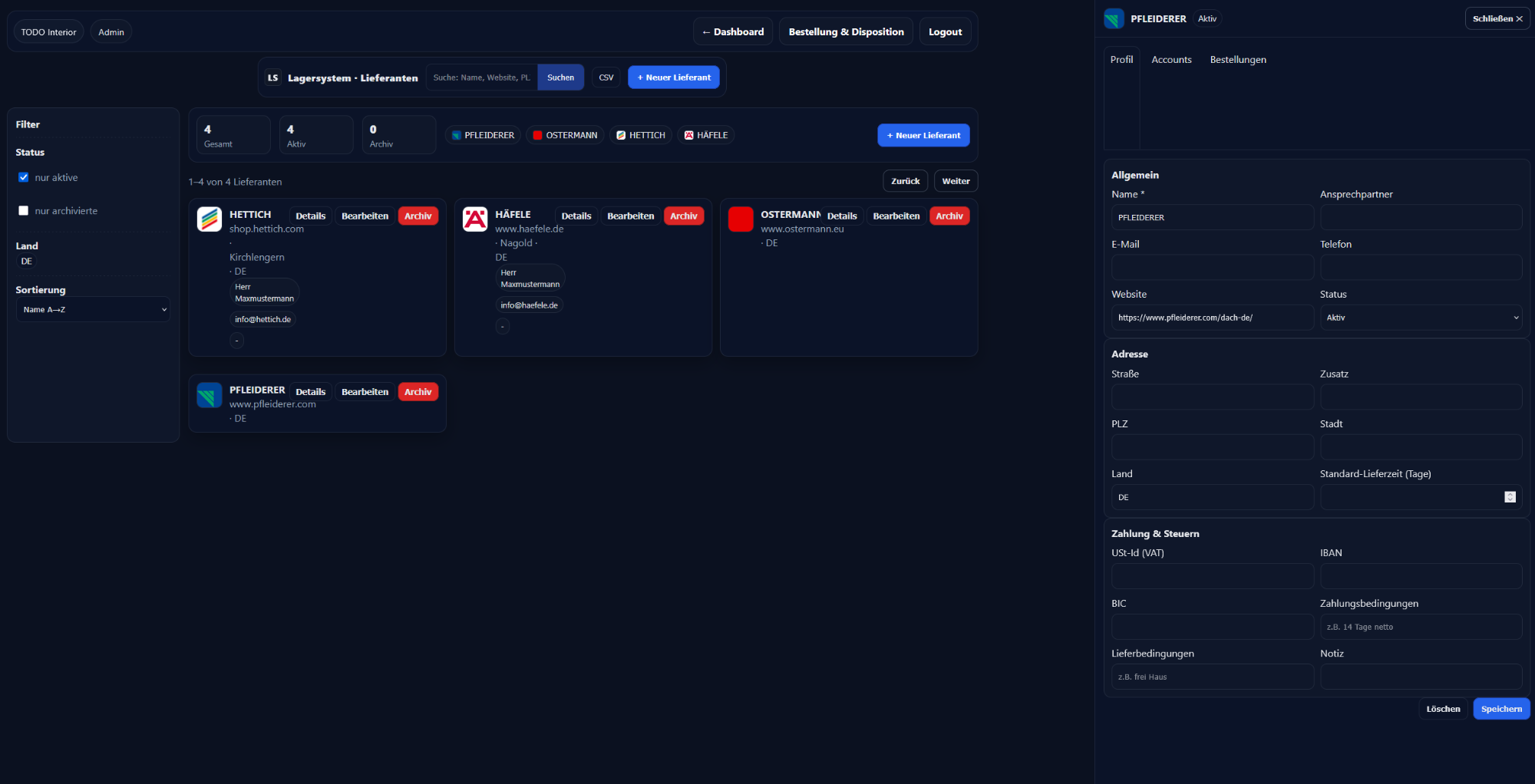Enable the 'nur archivierte' checkbox
This screenshot has width=1535, height=784.
(24, 211)
